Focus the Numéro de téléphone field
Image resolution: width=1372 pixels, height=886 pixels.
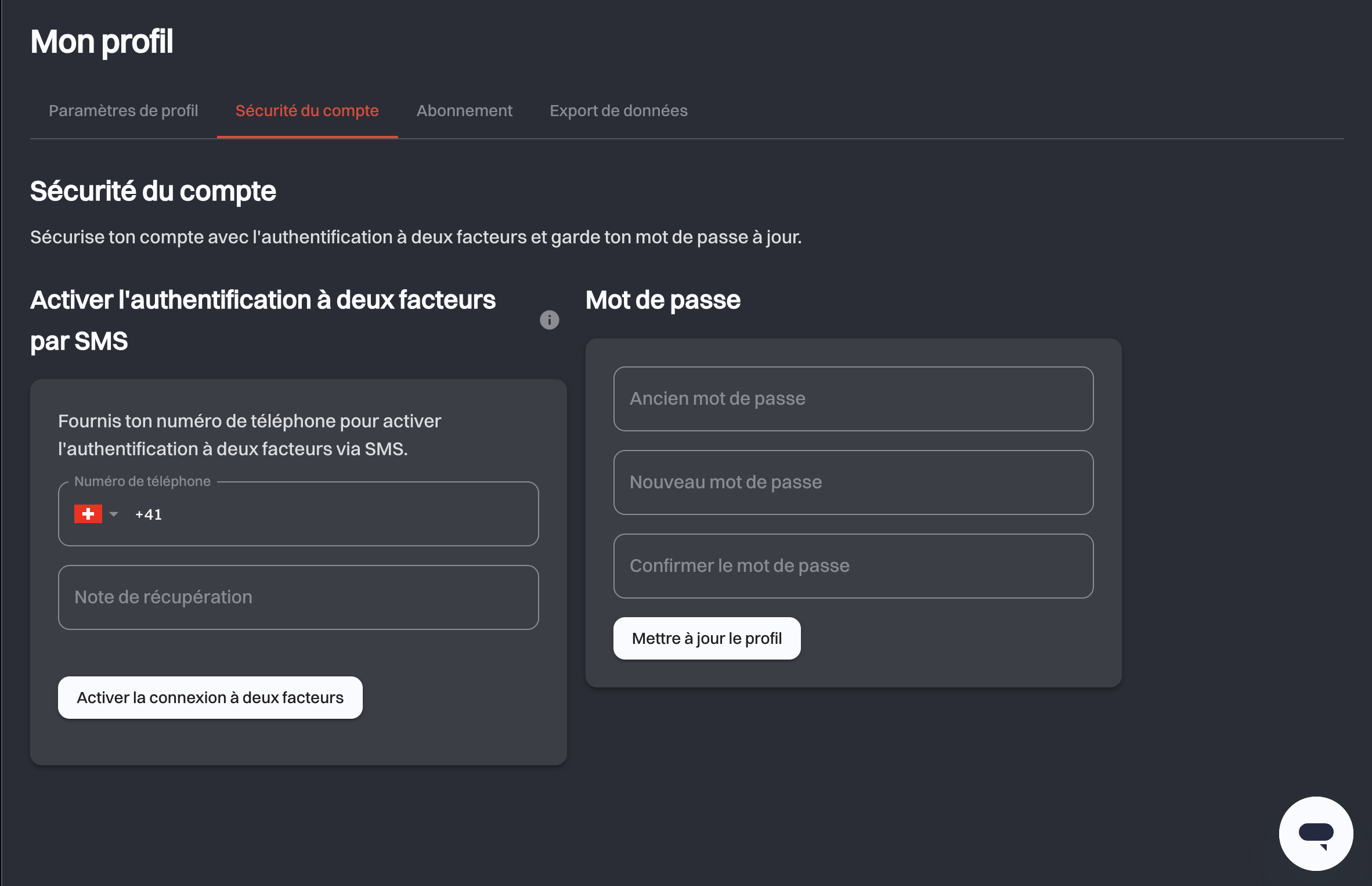pos(298,514)
